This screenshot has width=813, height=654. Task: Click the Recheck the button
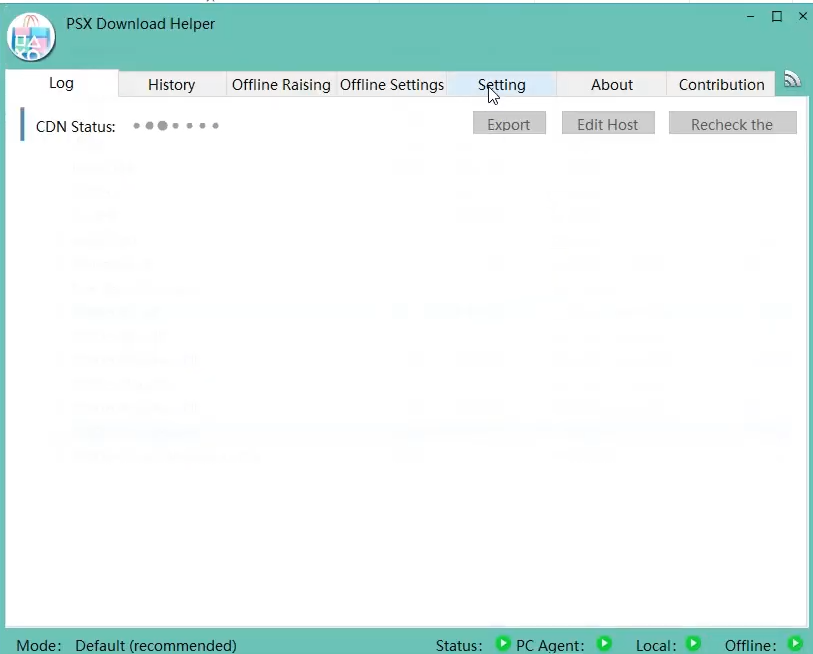coord(733,123)
